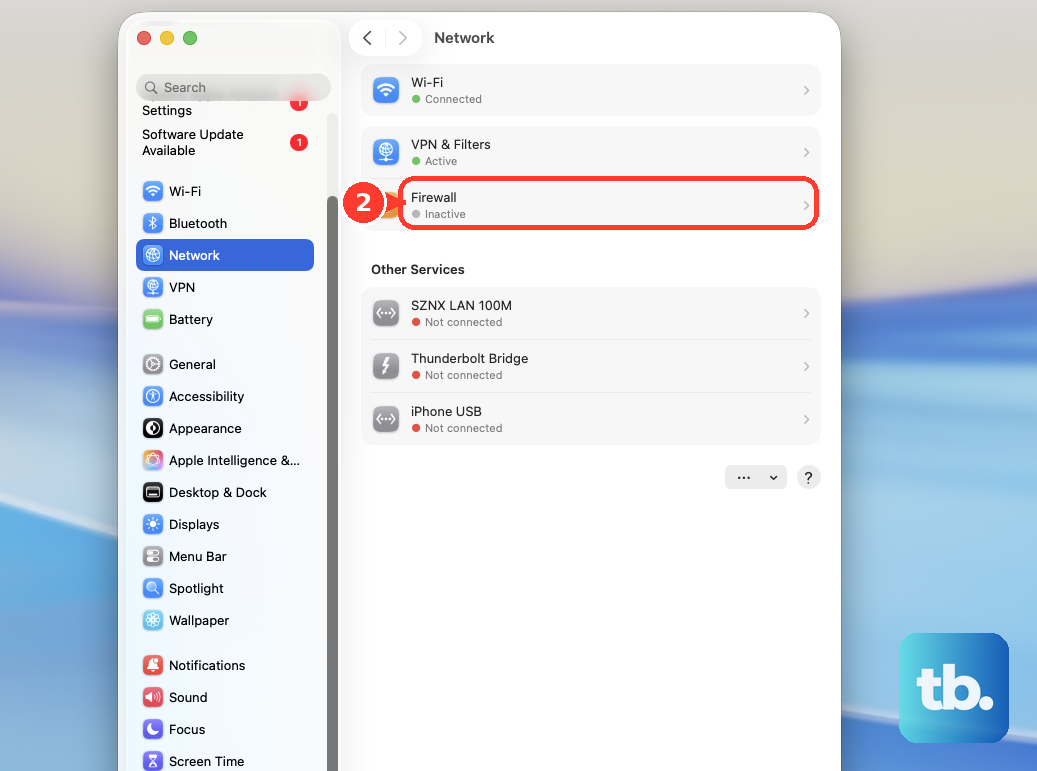Click the VPN icon in the sidebar
This screenshot has width=1037, height=771.
tap(153, 287)
